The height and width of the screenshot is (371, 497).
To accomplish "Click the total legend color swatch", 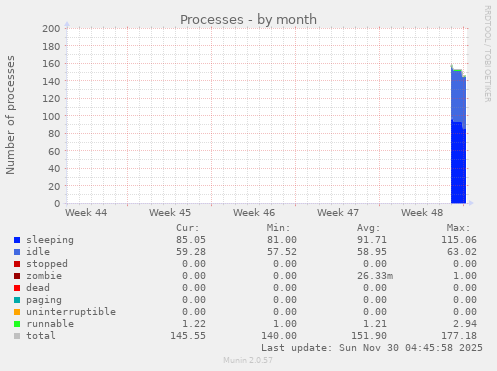I will tap(17, 336).
